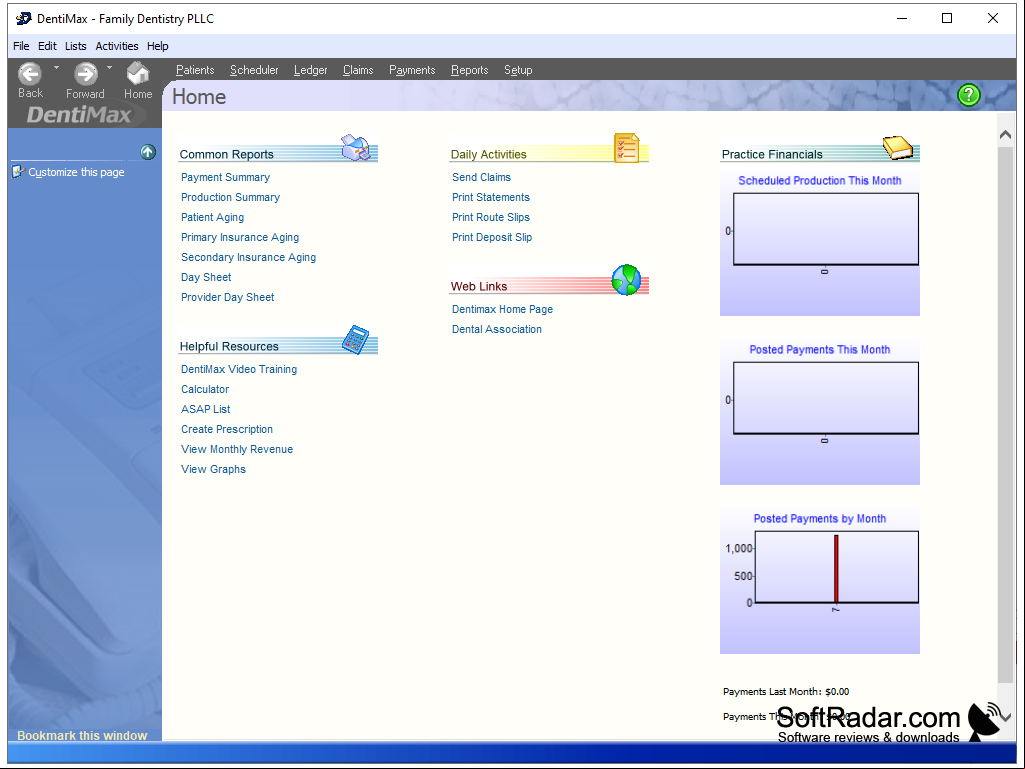This screenshot has width=1025, height=769.
Task: Click the green up-arrow collapse icon in sidebar
Action: [148, 152]
